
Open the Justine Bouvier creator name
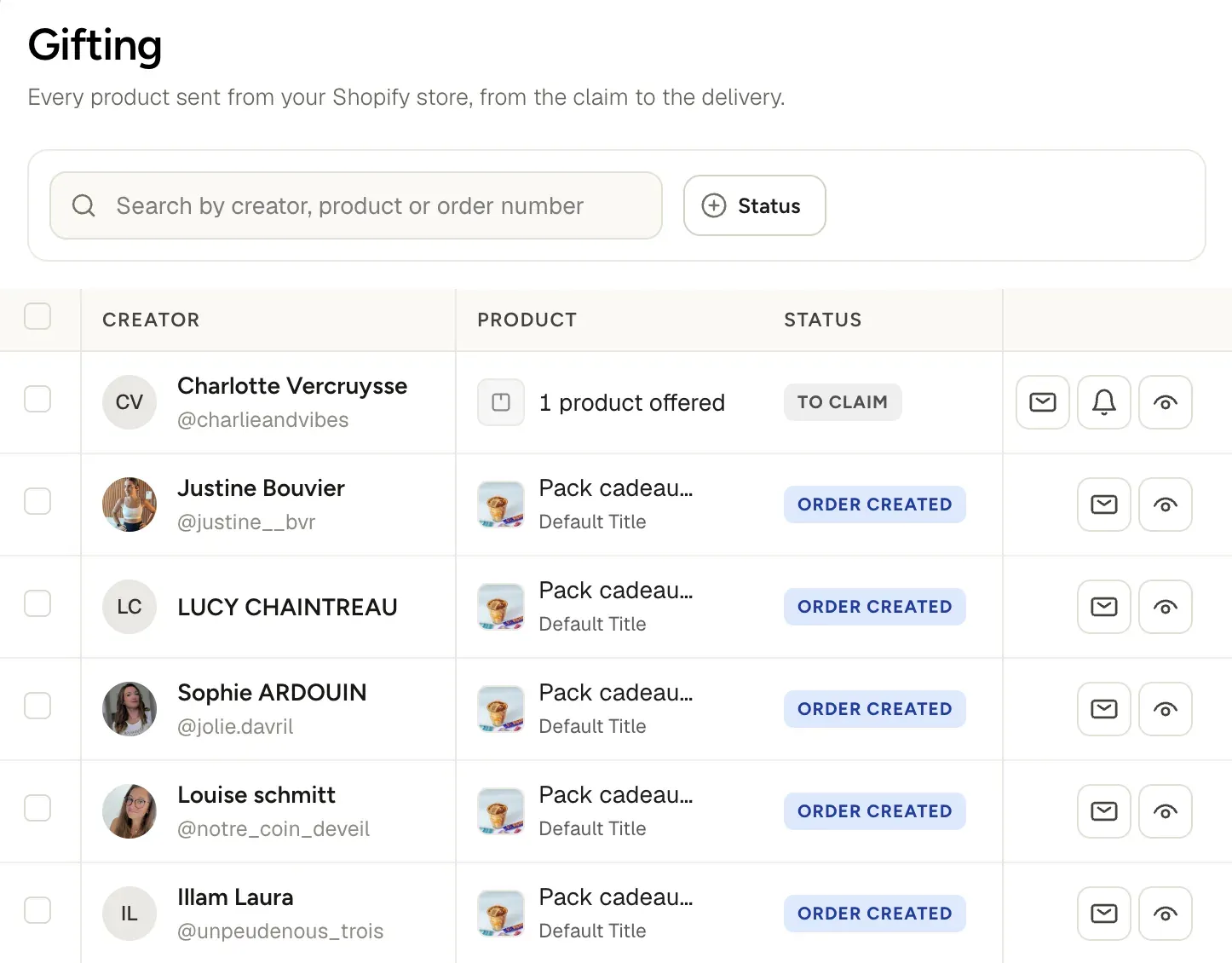[261, 488]
